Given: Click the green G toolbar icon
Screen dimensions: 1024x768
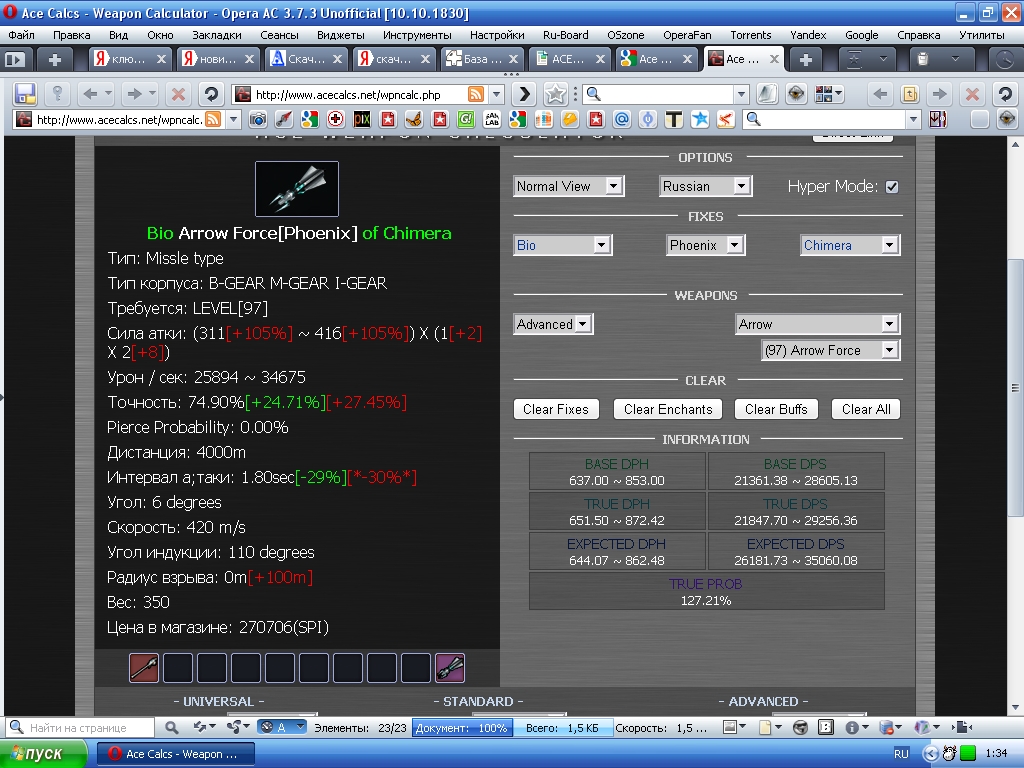Looking at the screenshot, I should point(466,119).
